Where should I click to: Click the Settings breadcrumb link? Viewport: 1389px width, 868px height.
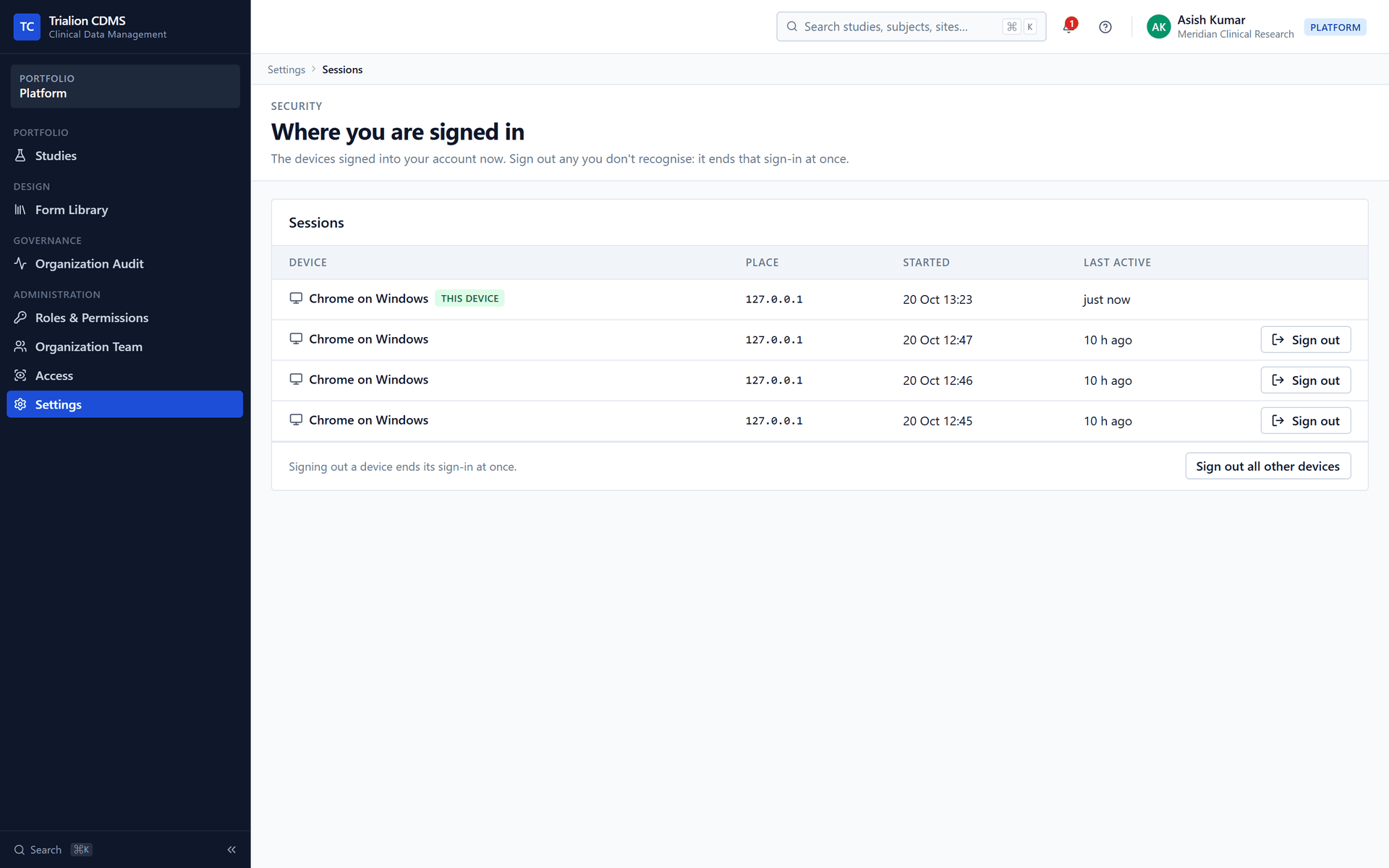click(x=286, y=69)
